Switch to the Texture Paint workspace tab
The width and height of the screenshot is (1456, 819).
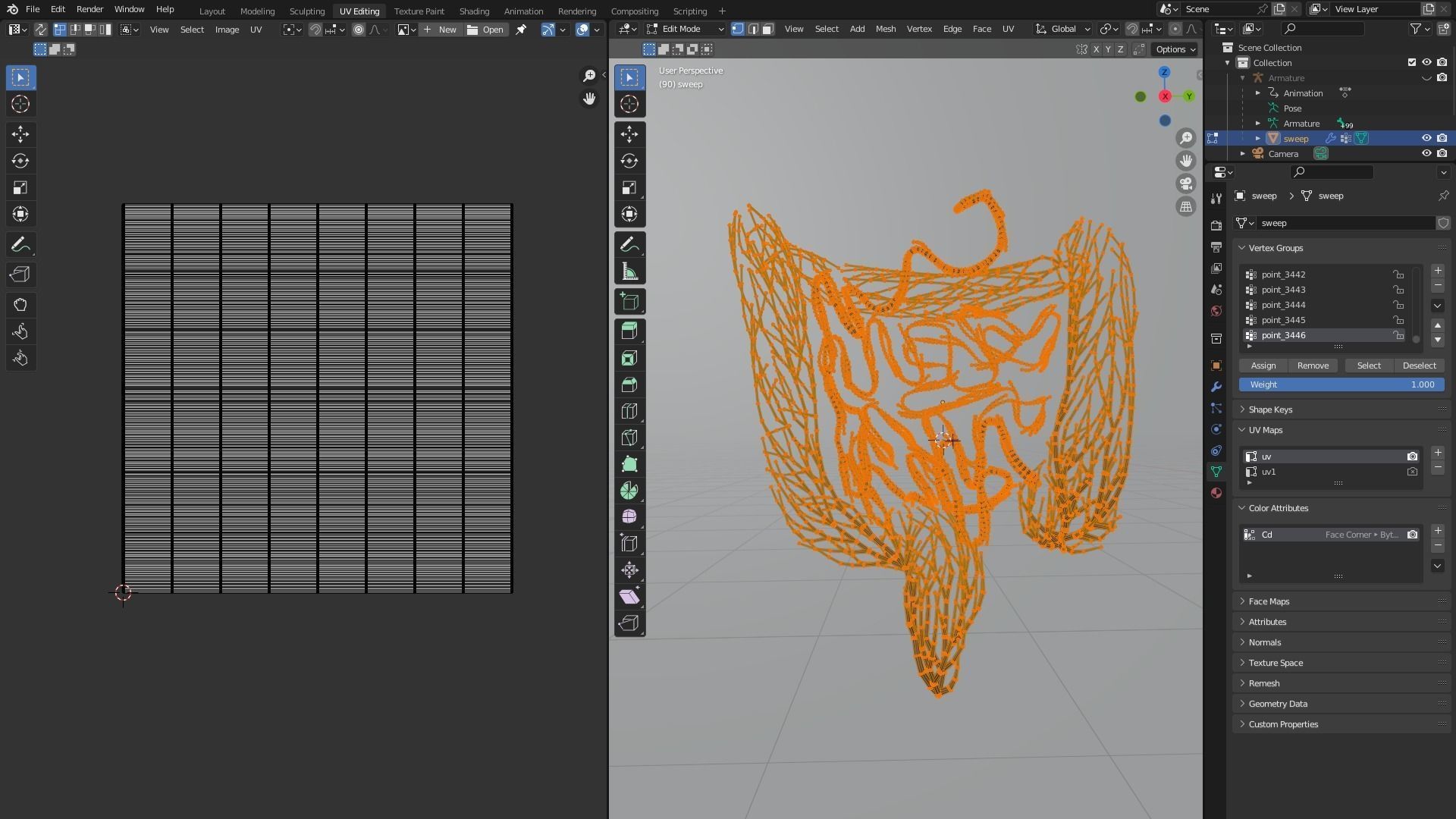click(419, 11)
